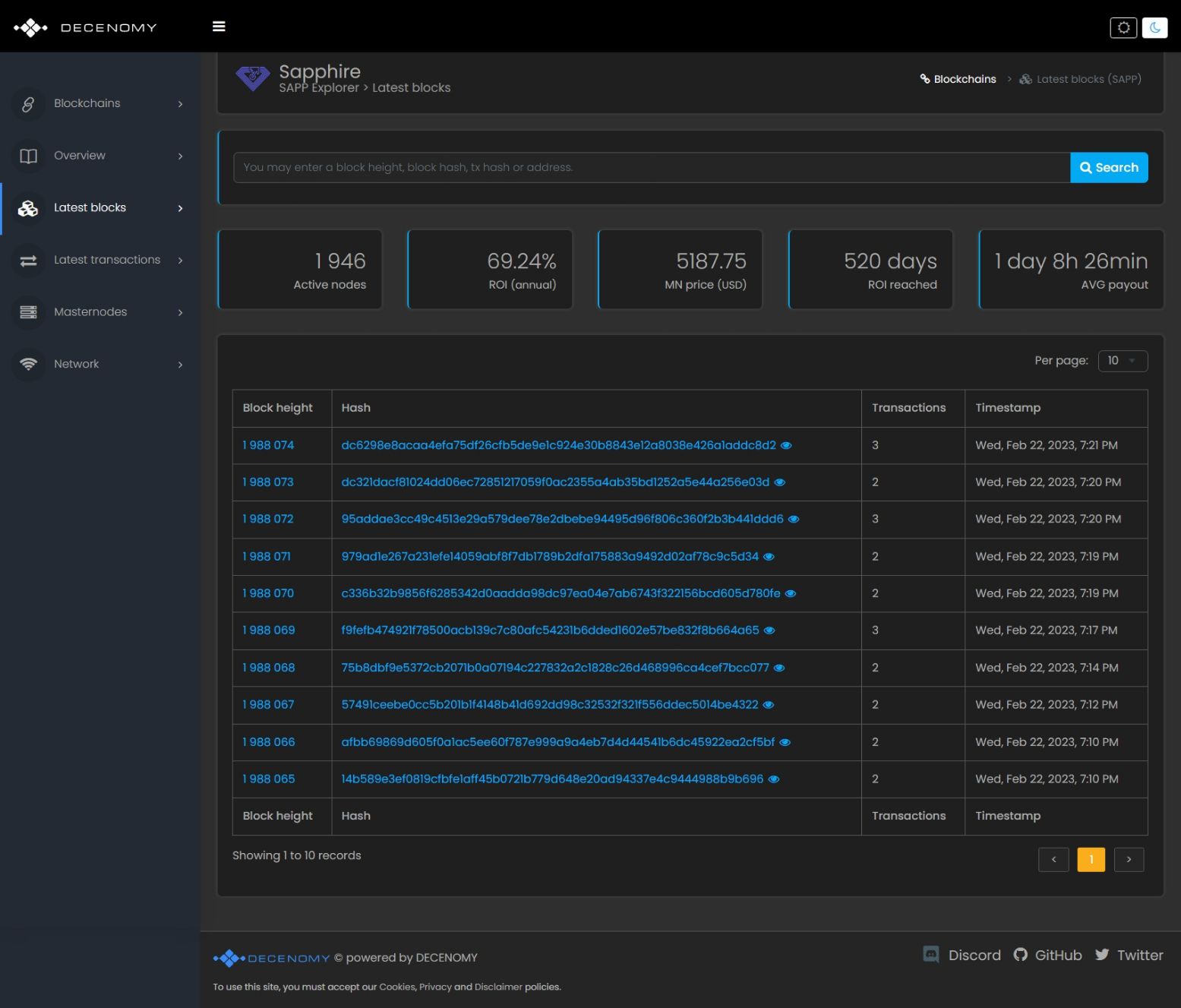The width and height of the screenshot is (1181, 1008).
Task: Click the breadcrumb Blockchains link icon
Action: point(925,79)
